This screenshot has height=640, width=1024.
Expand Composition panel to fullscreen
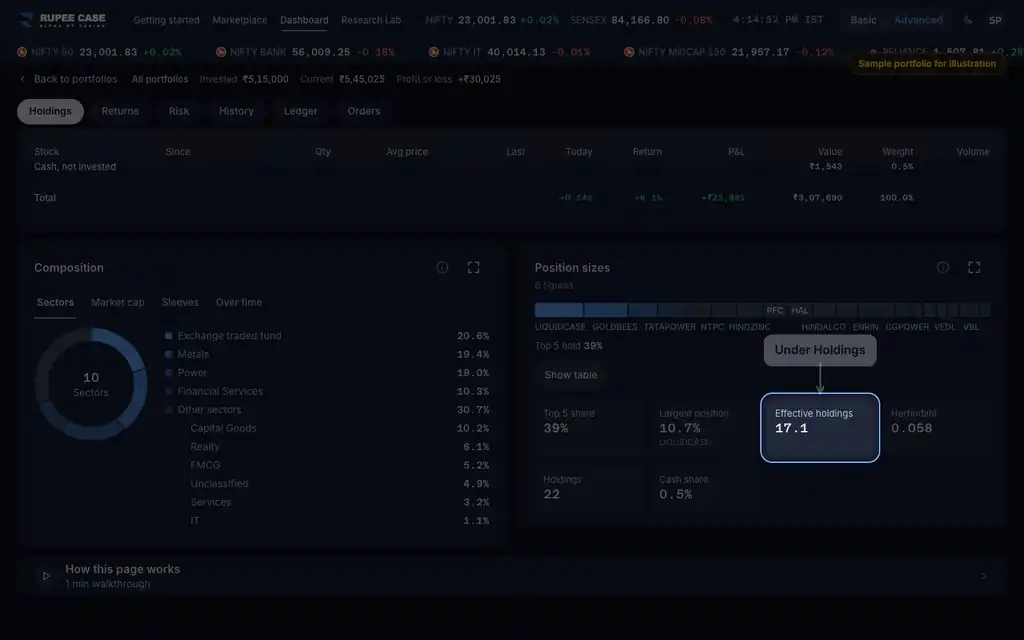(473, 267)
